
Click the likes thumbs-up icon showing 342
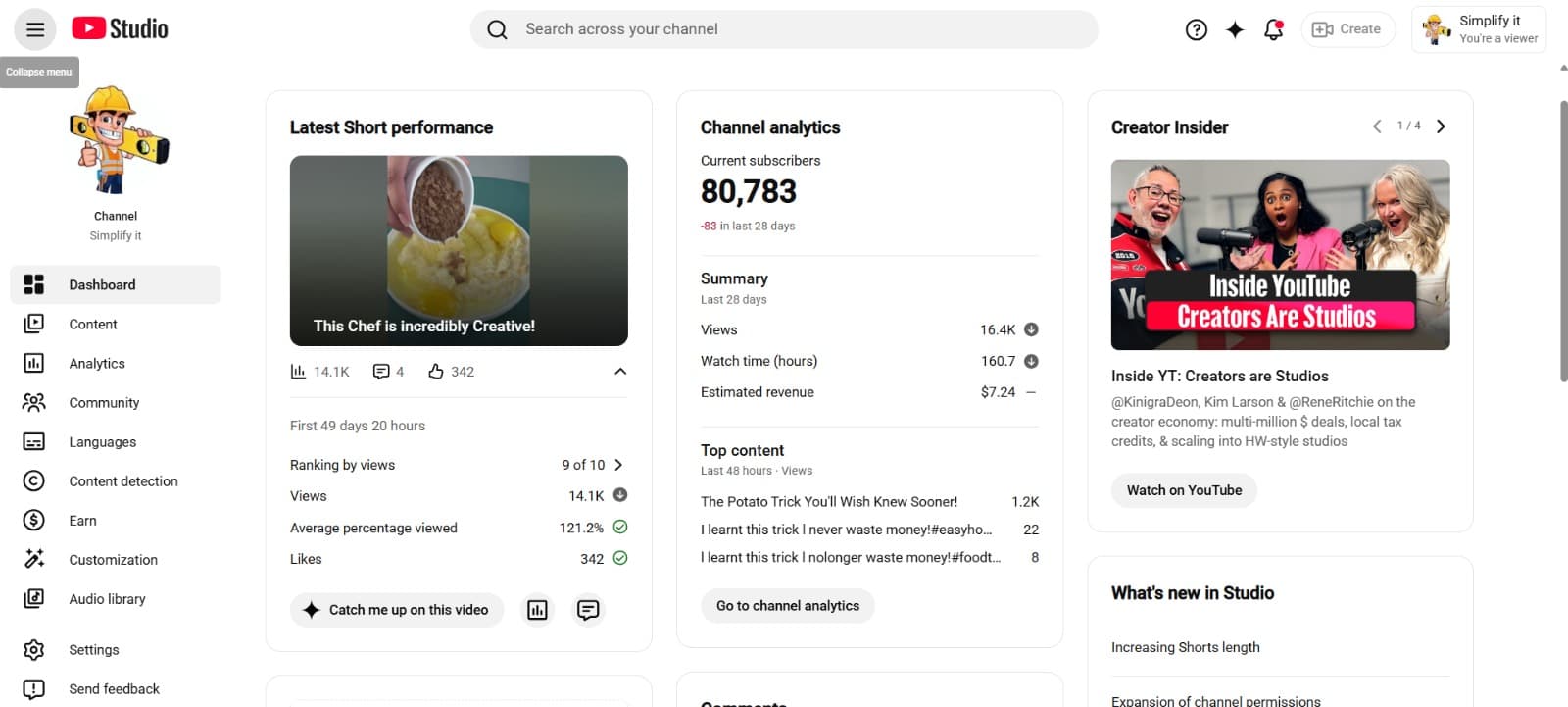pyautogui.click(x=436, y=371)
